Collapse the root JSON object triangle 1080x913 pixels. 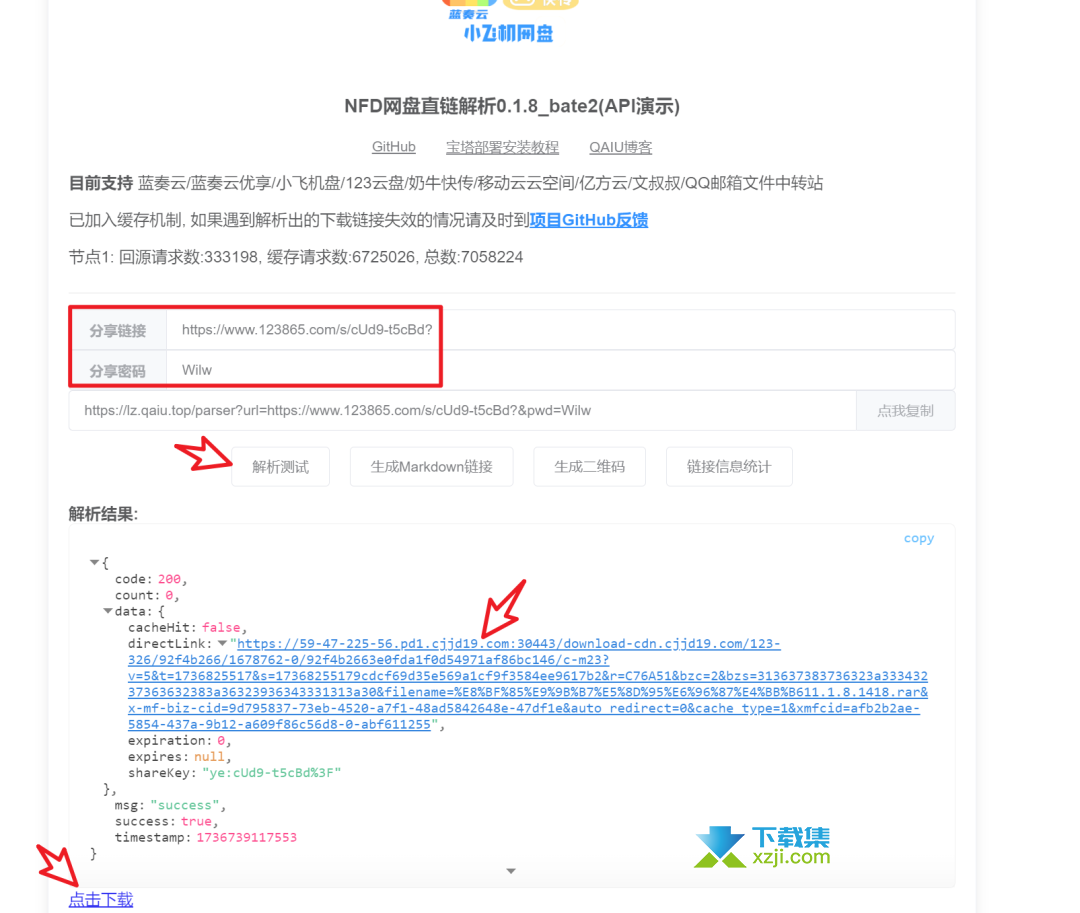coord(94,563)
